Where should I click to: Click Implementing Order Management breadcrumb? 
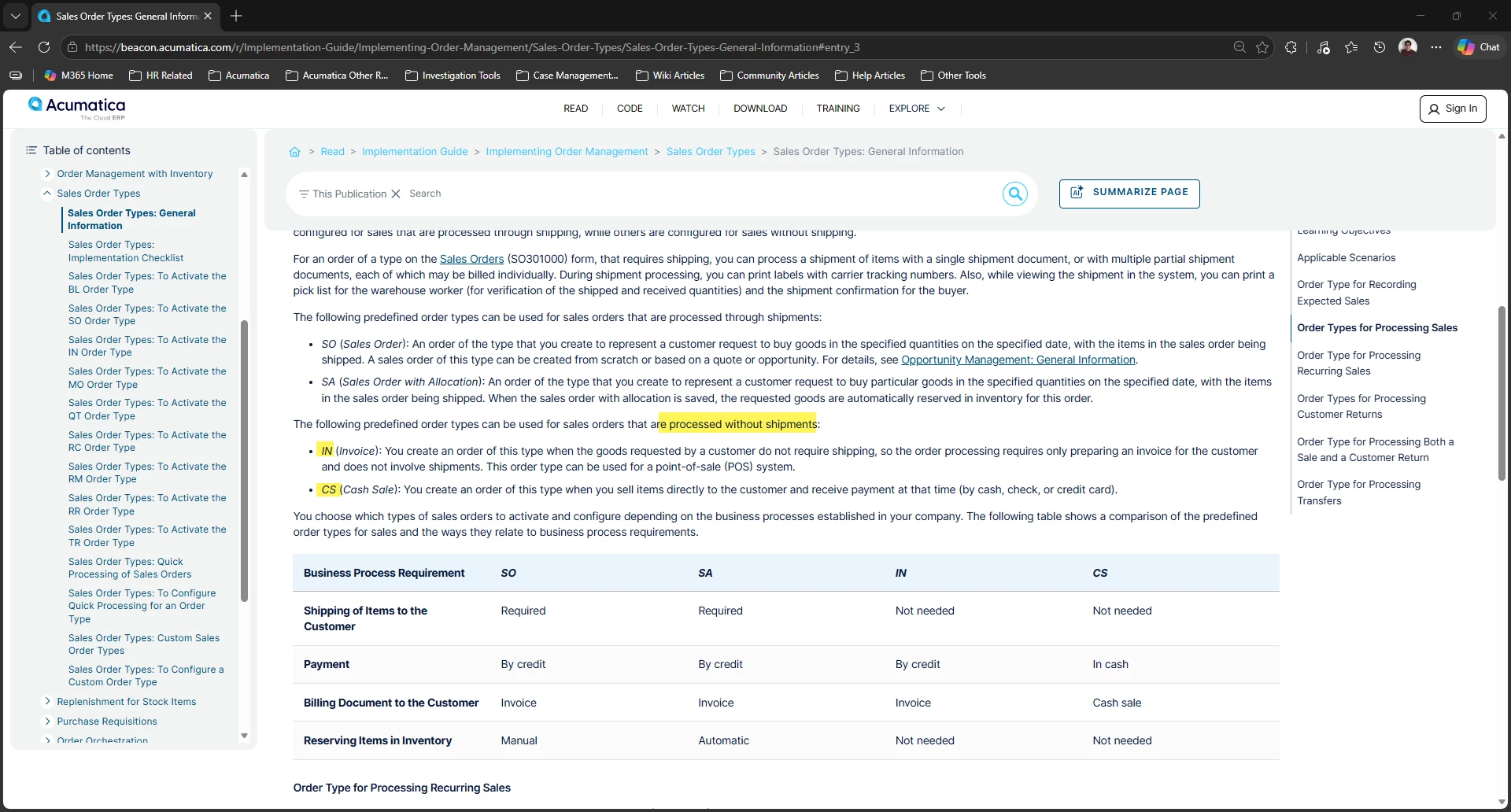(x=567, y=152)
